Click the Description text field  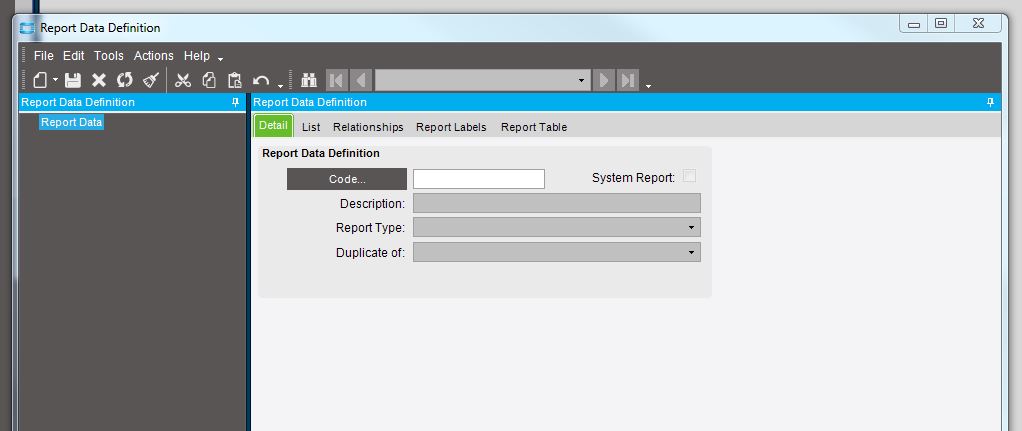pos(557,203)
